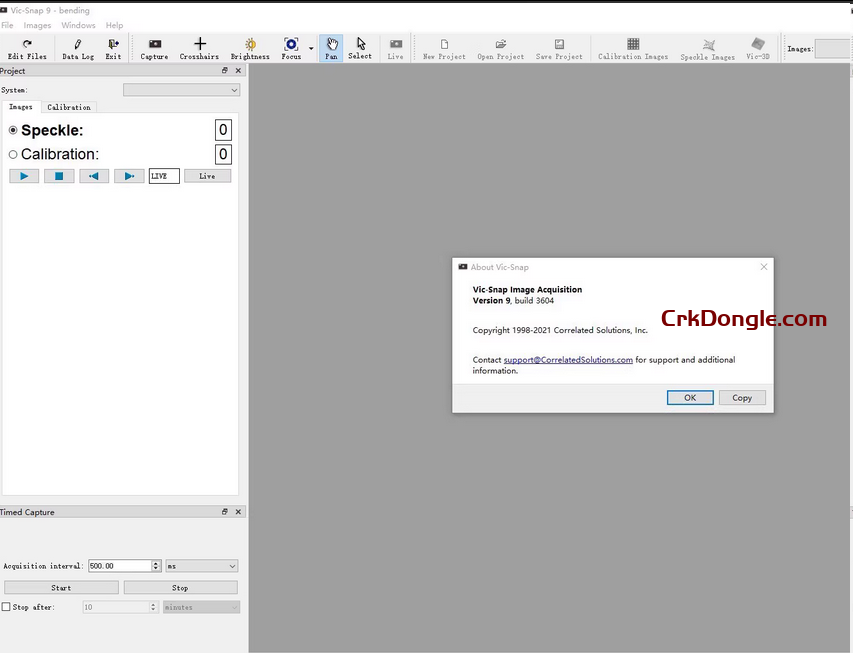Enable the Crosshairs tool
853x653 pixels.
[x=199, y=48]
